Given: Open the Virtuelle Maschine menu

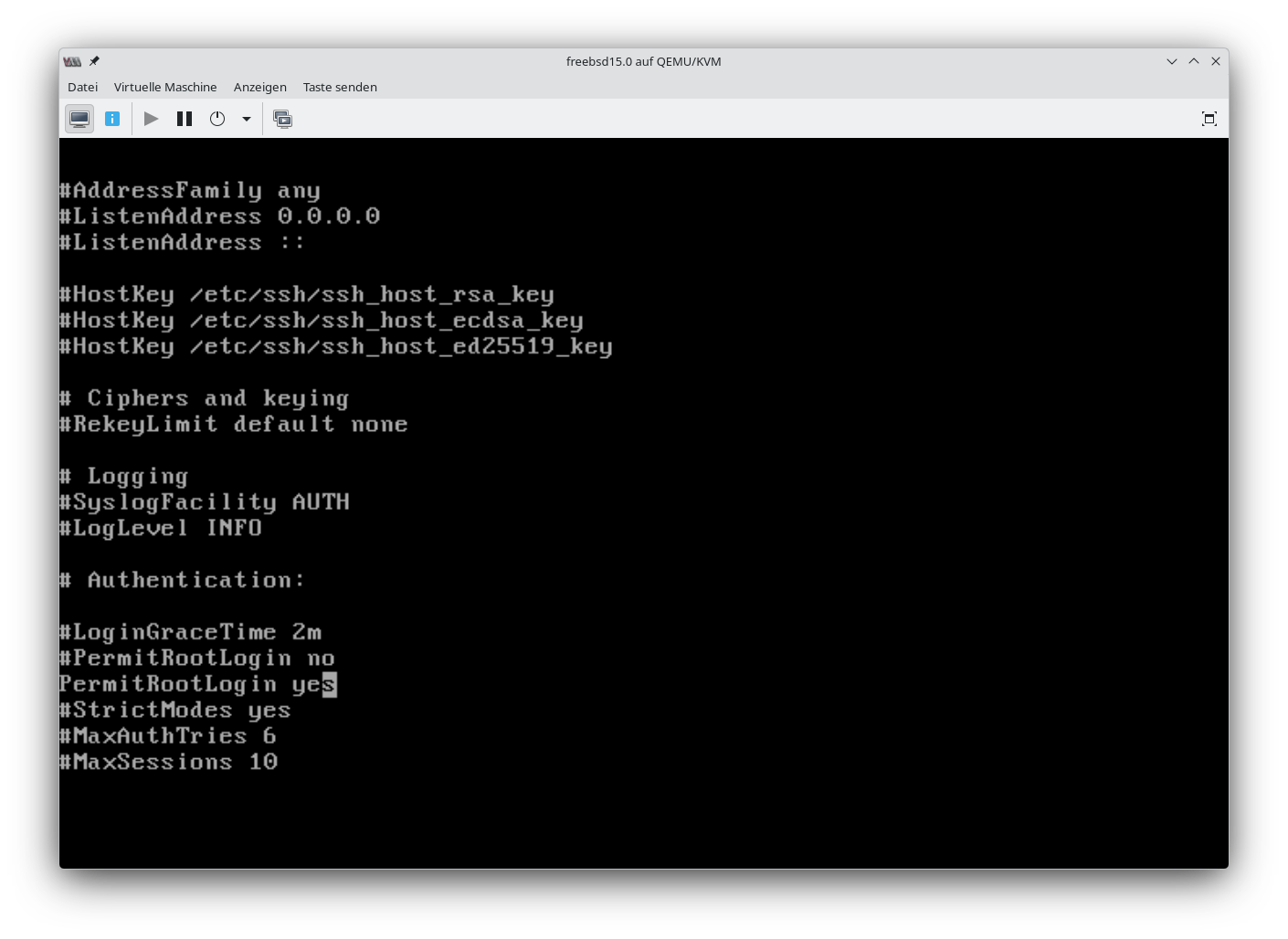Looking at the screenshot, I should coord(165,87).
